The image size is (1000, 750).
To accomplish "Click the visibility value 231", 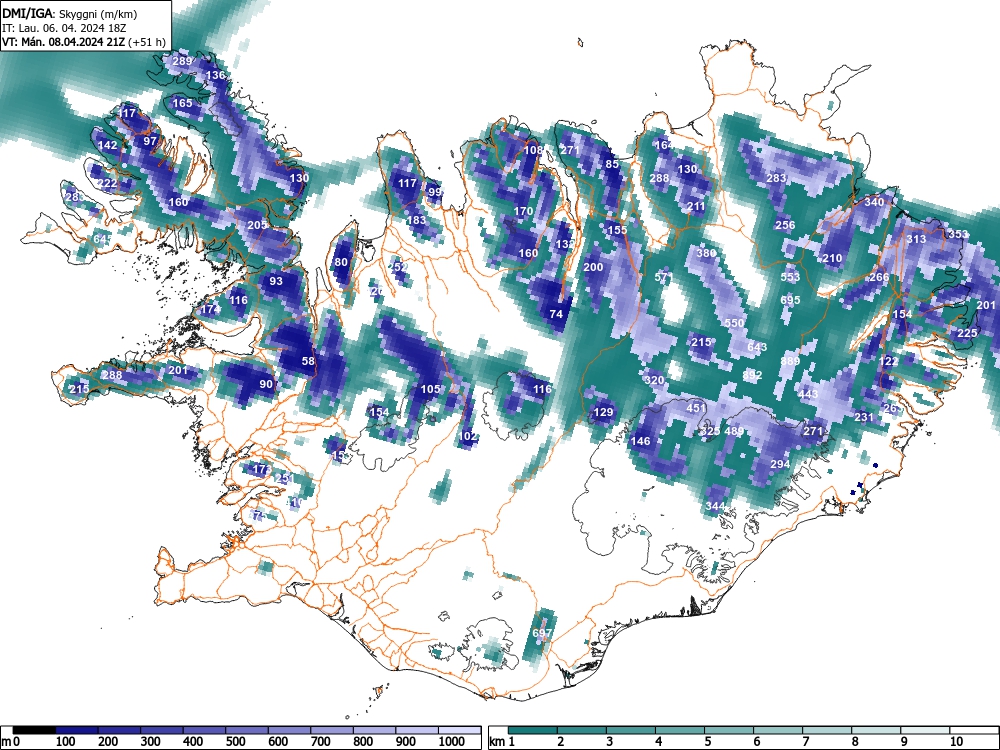I will pos(864,417).
